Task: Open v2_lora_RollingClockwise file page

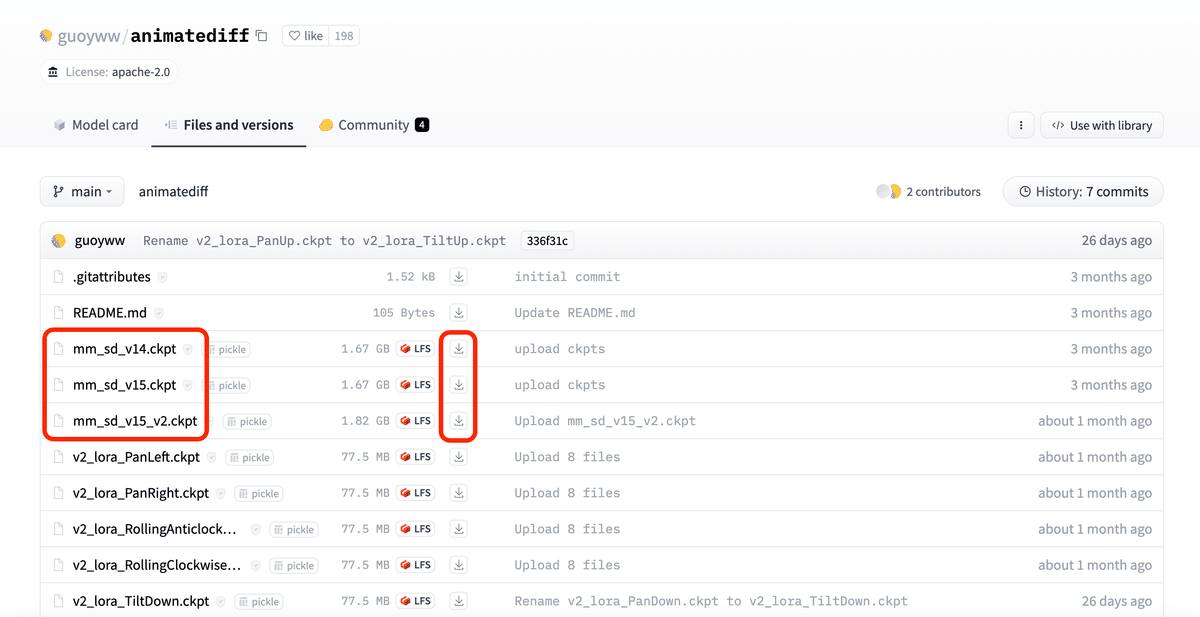Action: [x=157, y=565]
